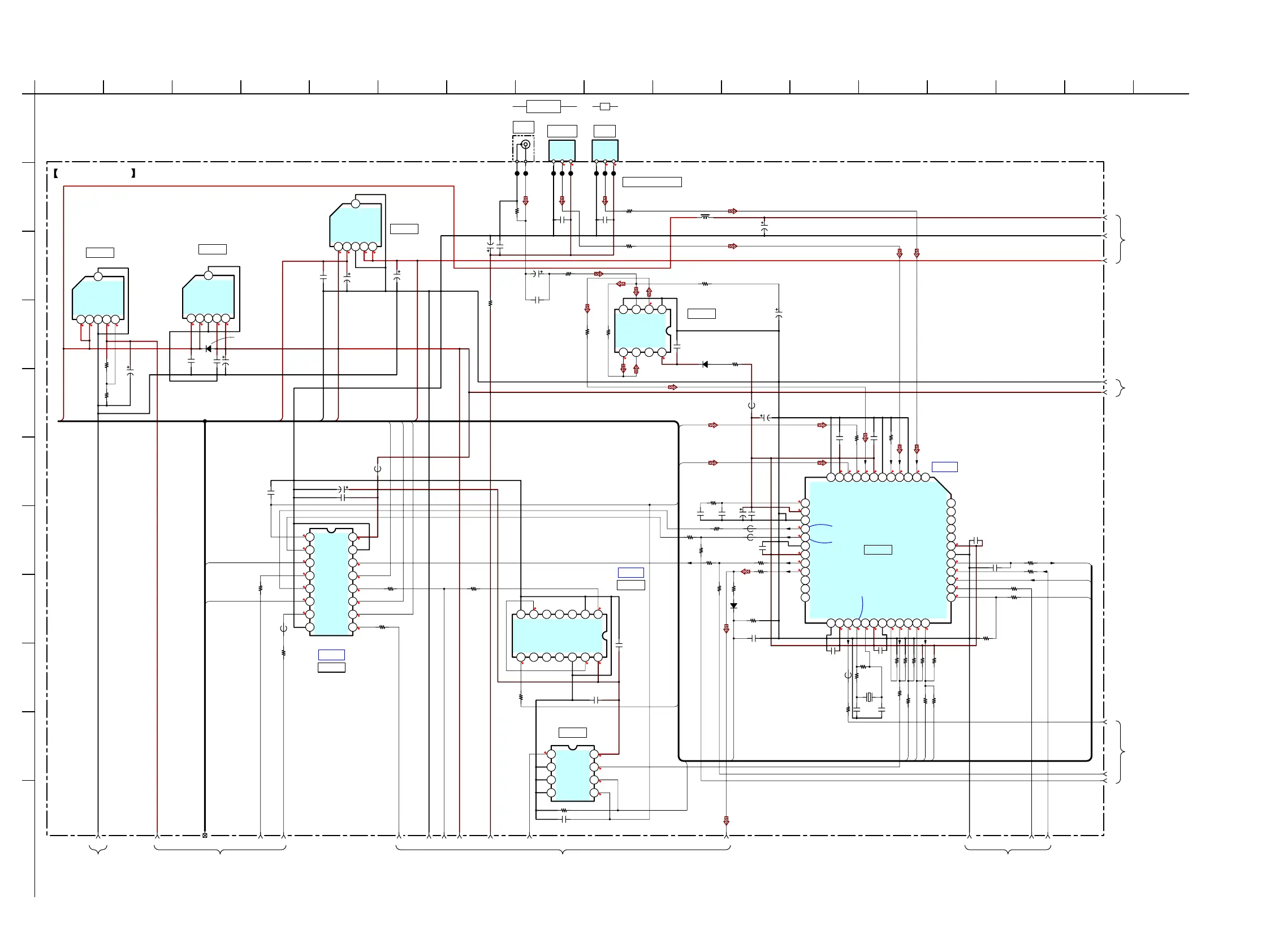Click the downward-pointing diode symbol beside the square IC
This screenshot has height=952, width=1266.
tap(734, 605)
